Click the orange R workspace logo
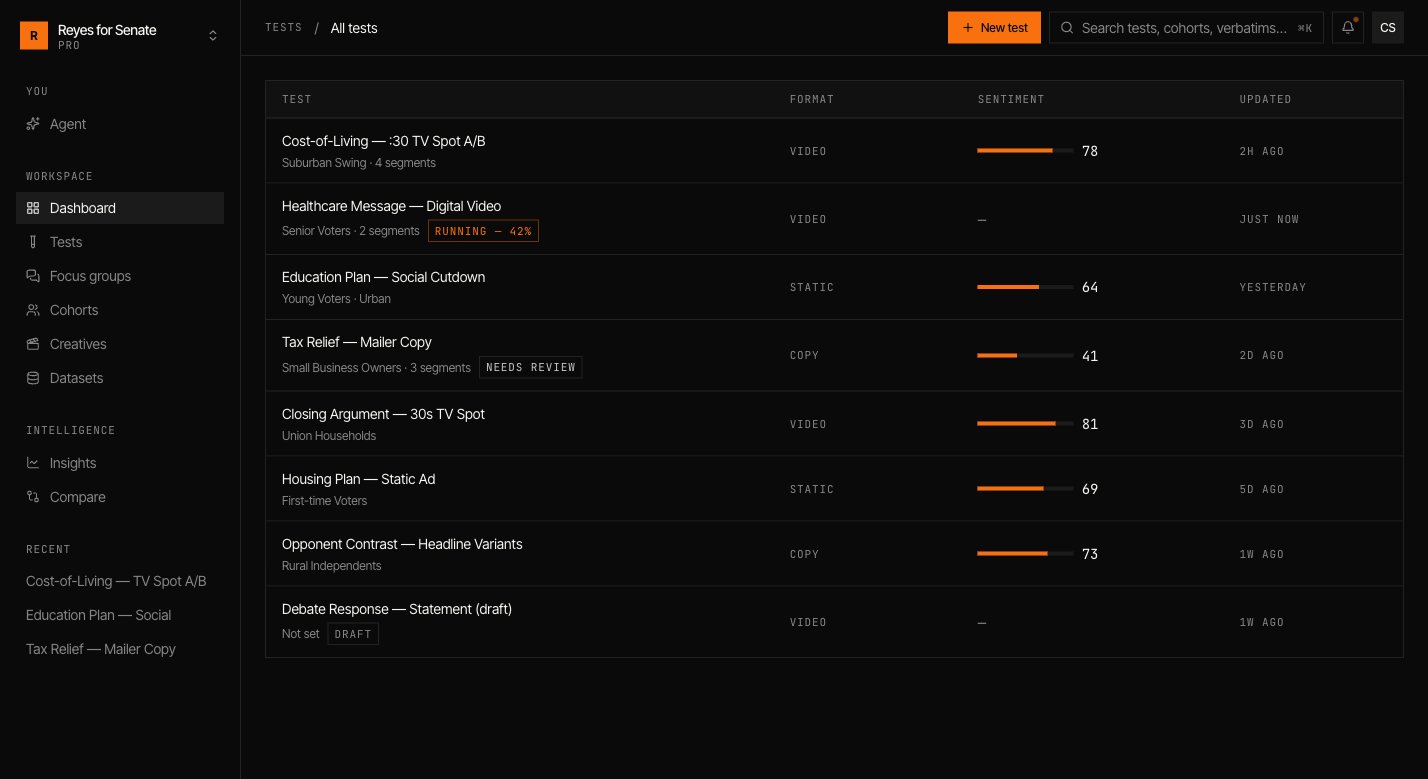The image size is (1428, 779). [x=34, y=36]
